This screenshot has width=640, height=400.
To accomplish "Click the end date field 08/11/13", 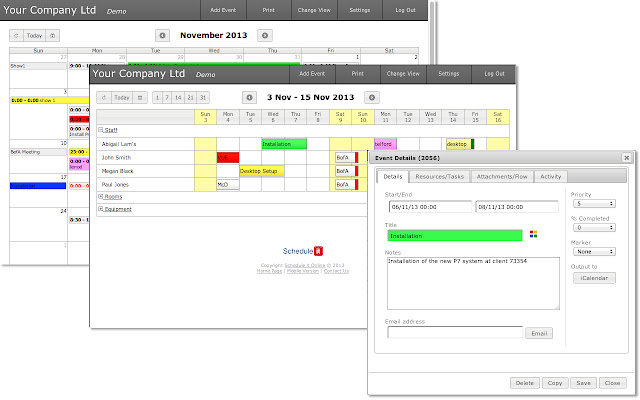I will click(517, 207).
